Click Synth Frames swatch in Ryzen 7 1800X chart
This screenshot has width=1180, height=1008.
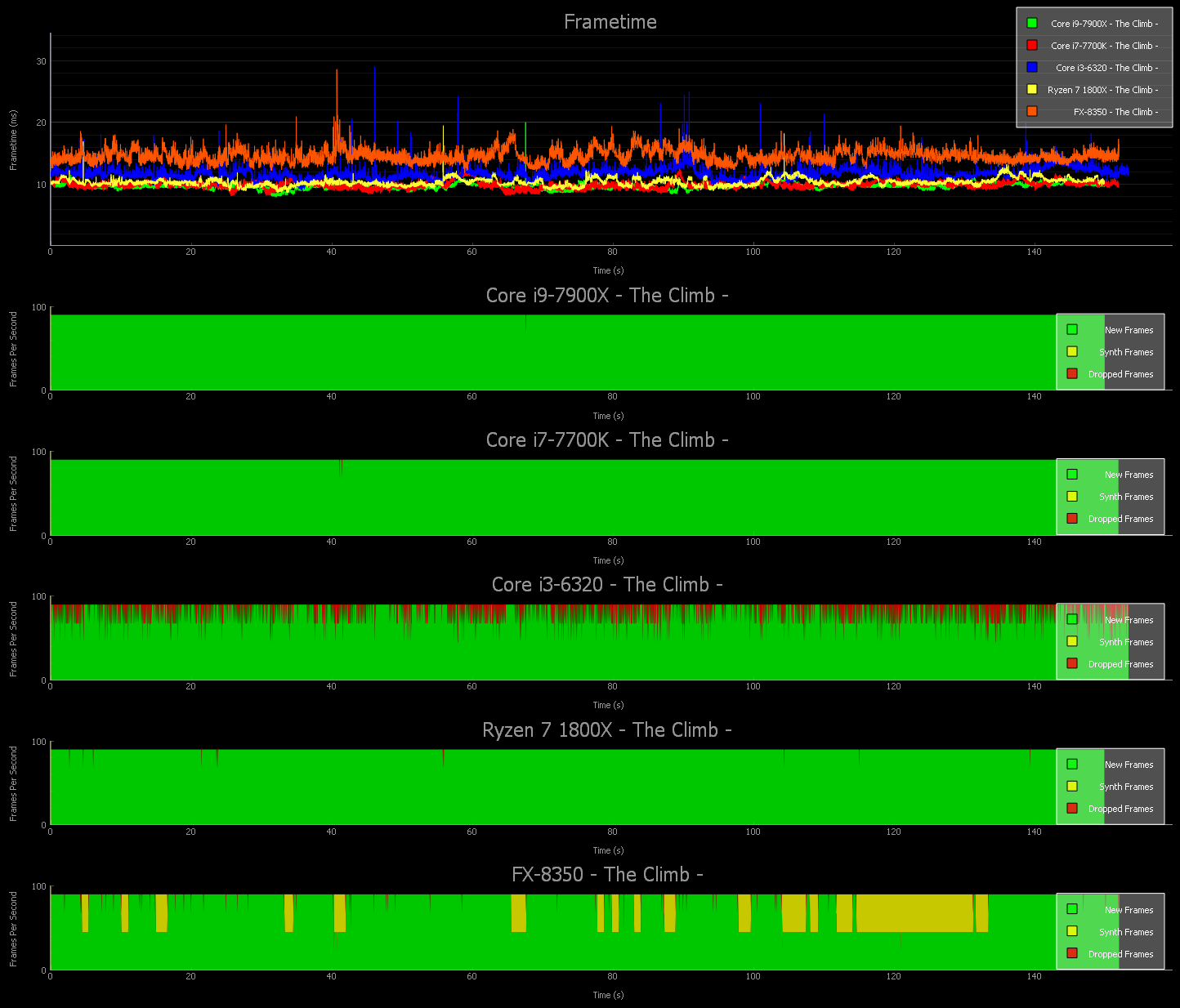click(1072, 787)
